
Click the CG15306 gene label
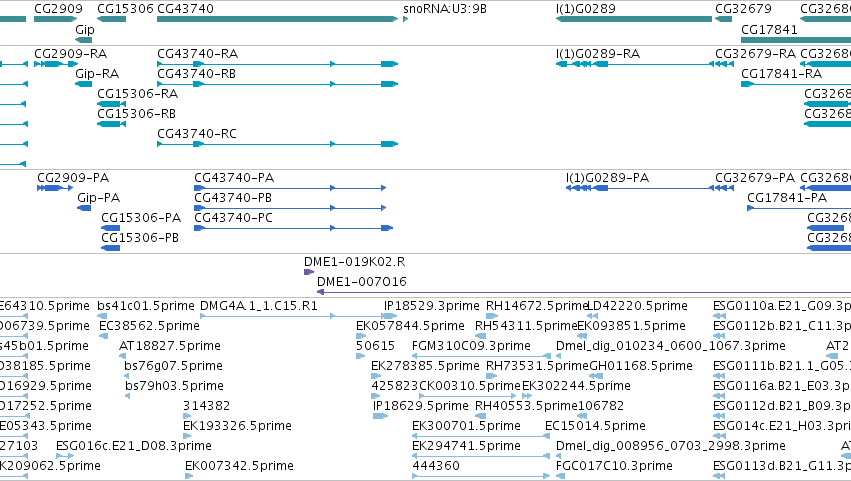click(125, 9)
